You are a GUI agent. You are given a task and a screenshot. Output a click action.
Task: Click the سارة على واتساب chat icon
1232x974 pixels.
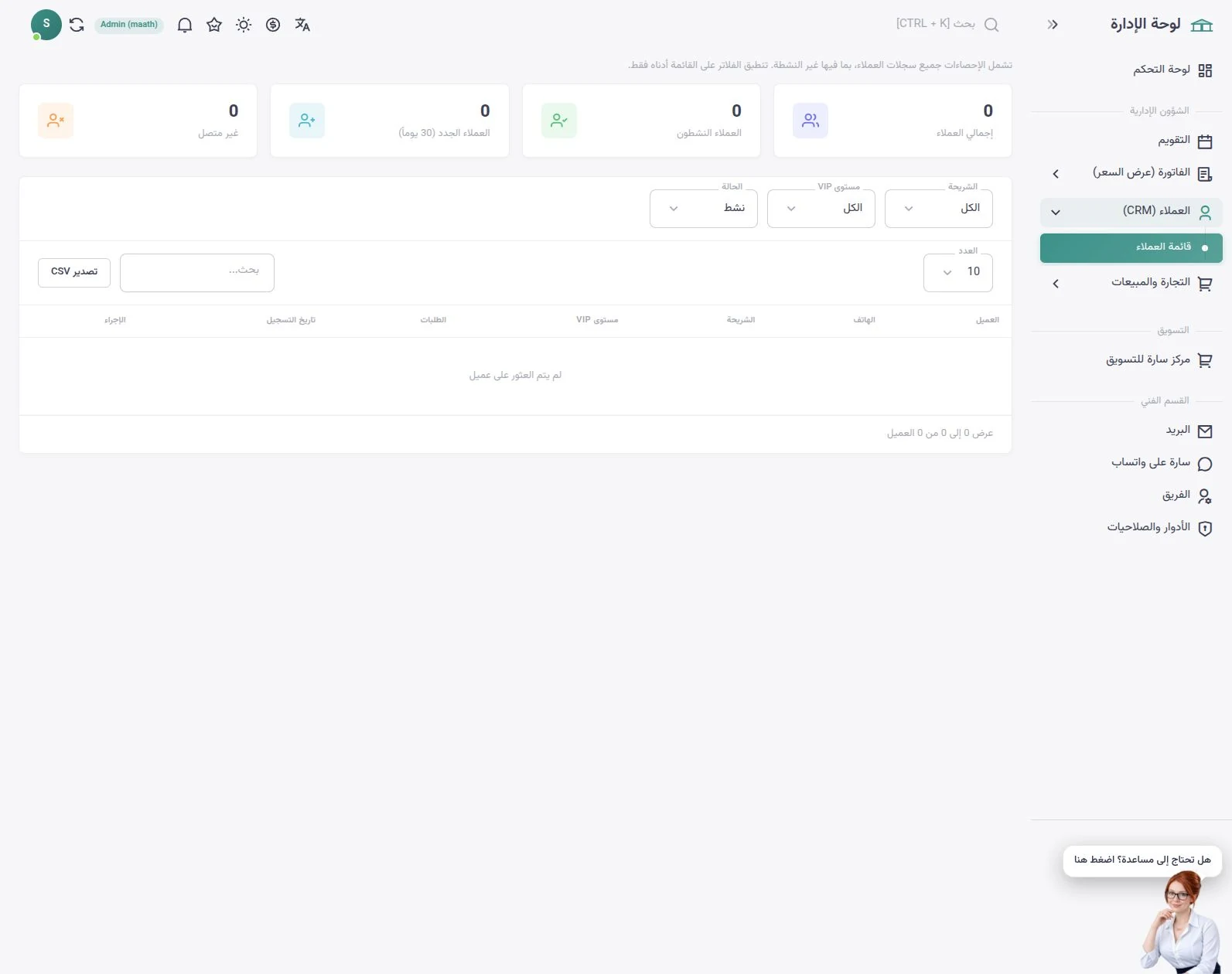point(1205,464)
